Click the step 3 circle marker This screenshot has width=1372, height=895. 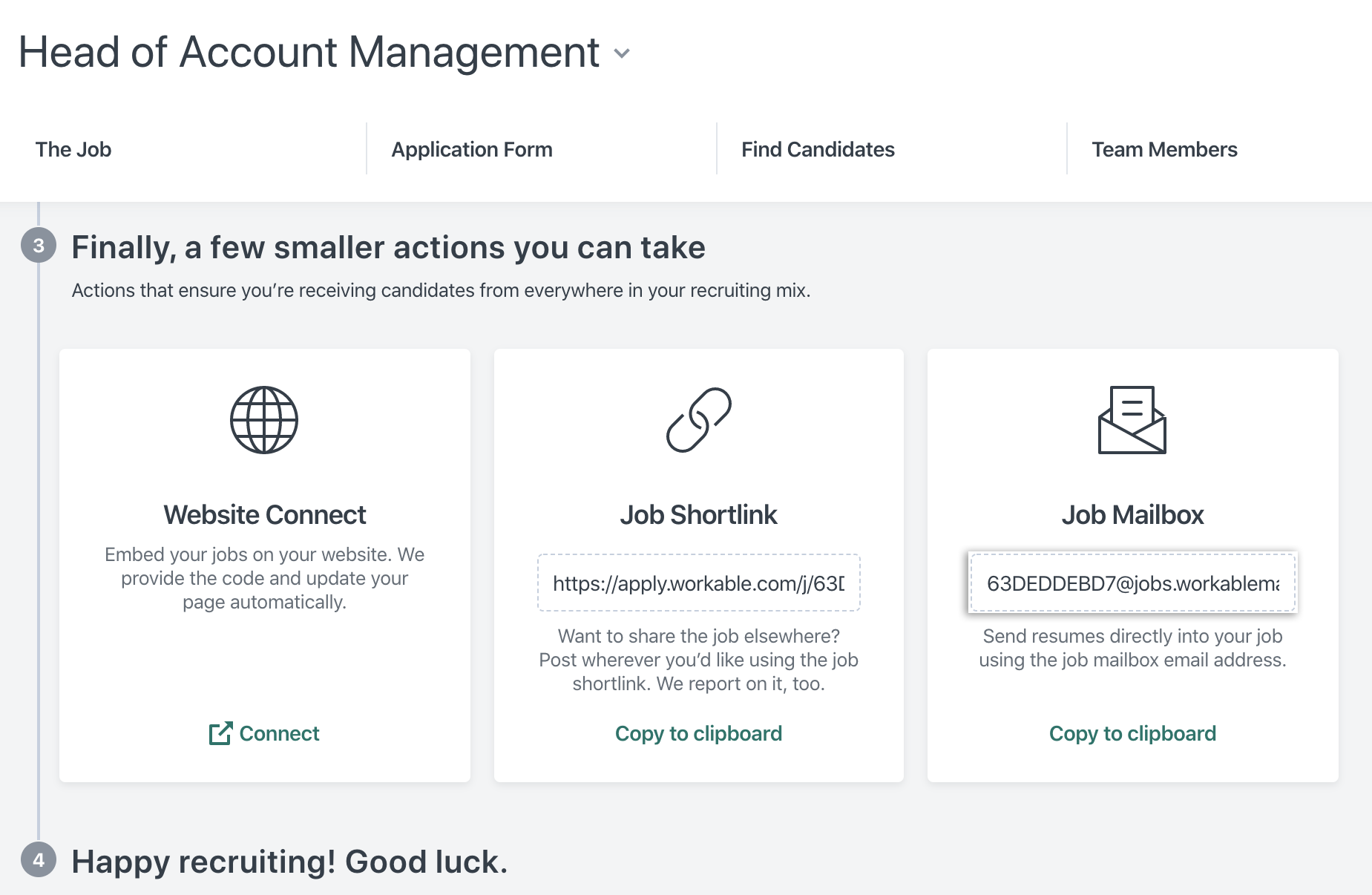[x=39, y=246]
